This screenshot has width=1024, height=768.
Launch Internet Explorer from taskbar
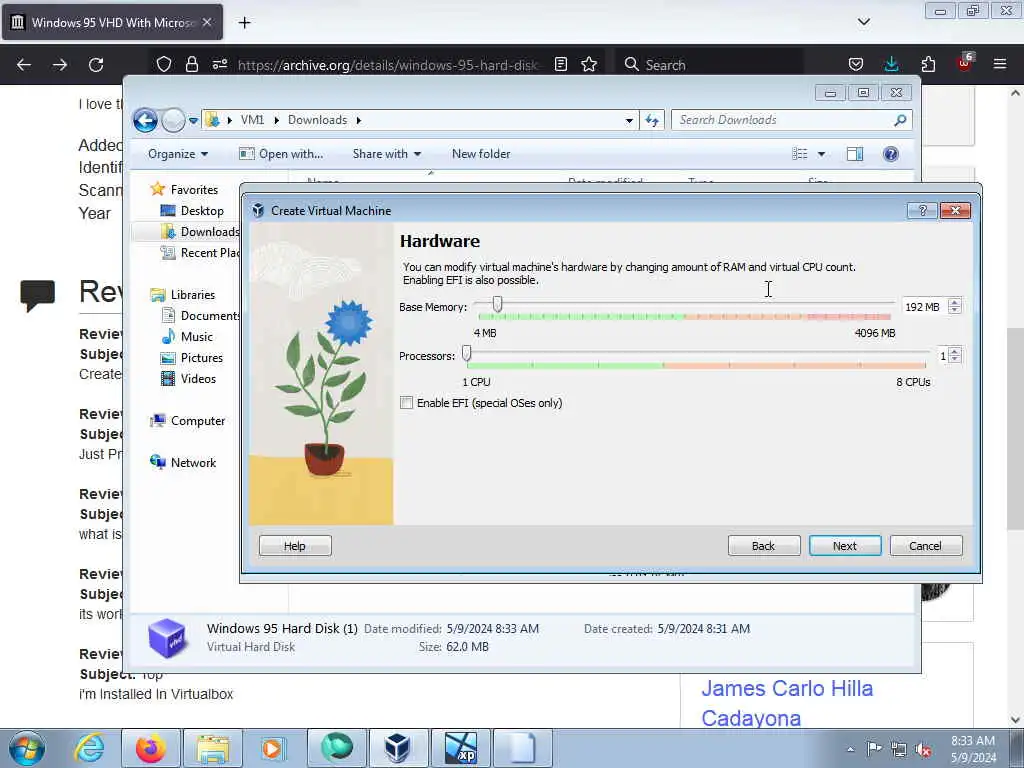pos(89,748)
